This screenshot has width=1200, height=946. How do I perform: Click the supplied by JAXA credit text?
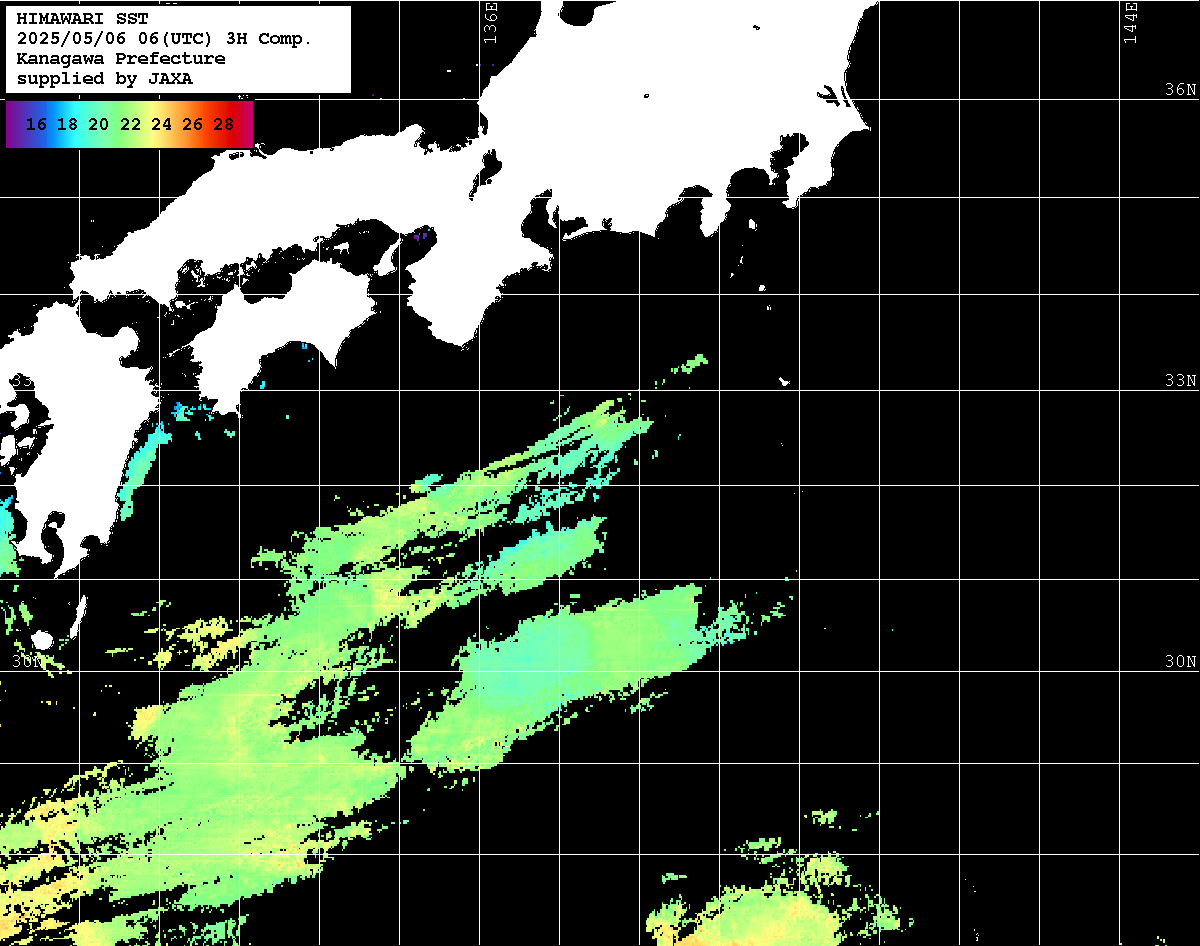105,79
